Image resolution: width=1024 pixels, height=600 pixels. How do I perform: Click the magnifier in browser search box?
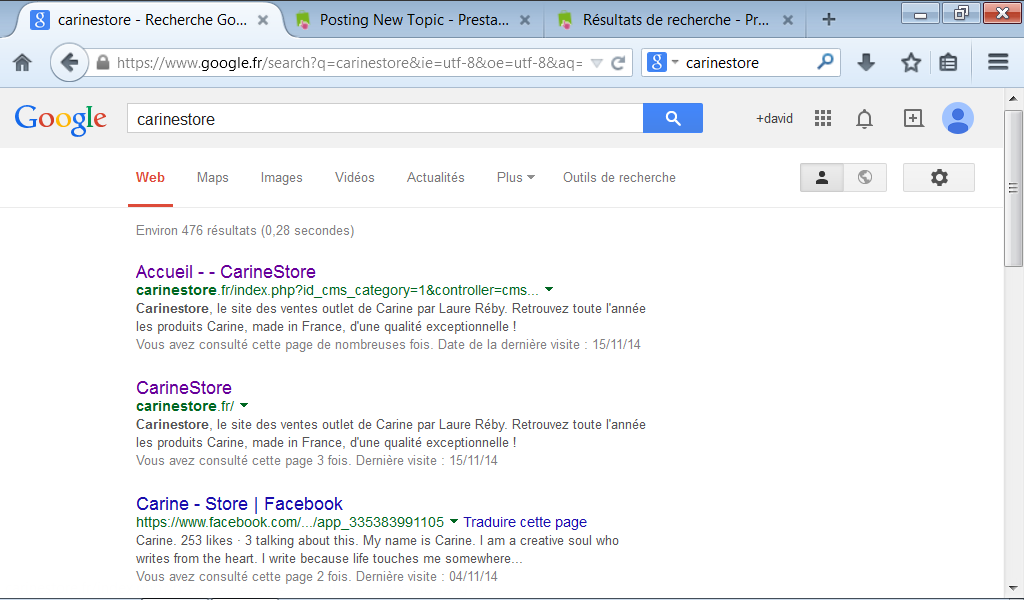(x=825, y=62)
